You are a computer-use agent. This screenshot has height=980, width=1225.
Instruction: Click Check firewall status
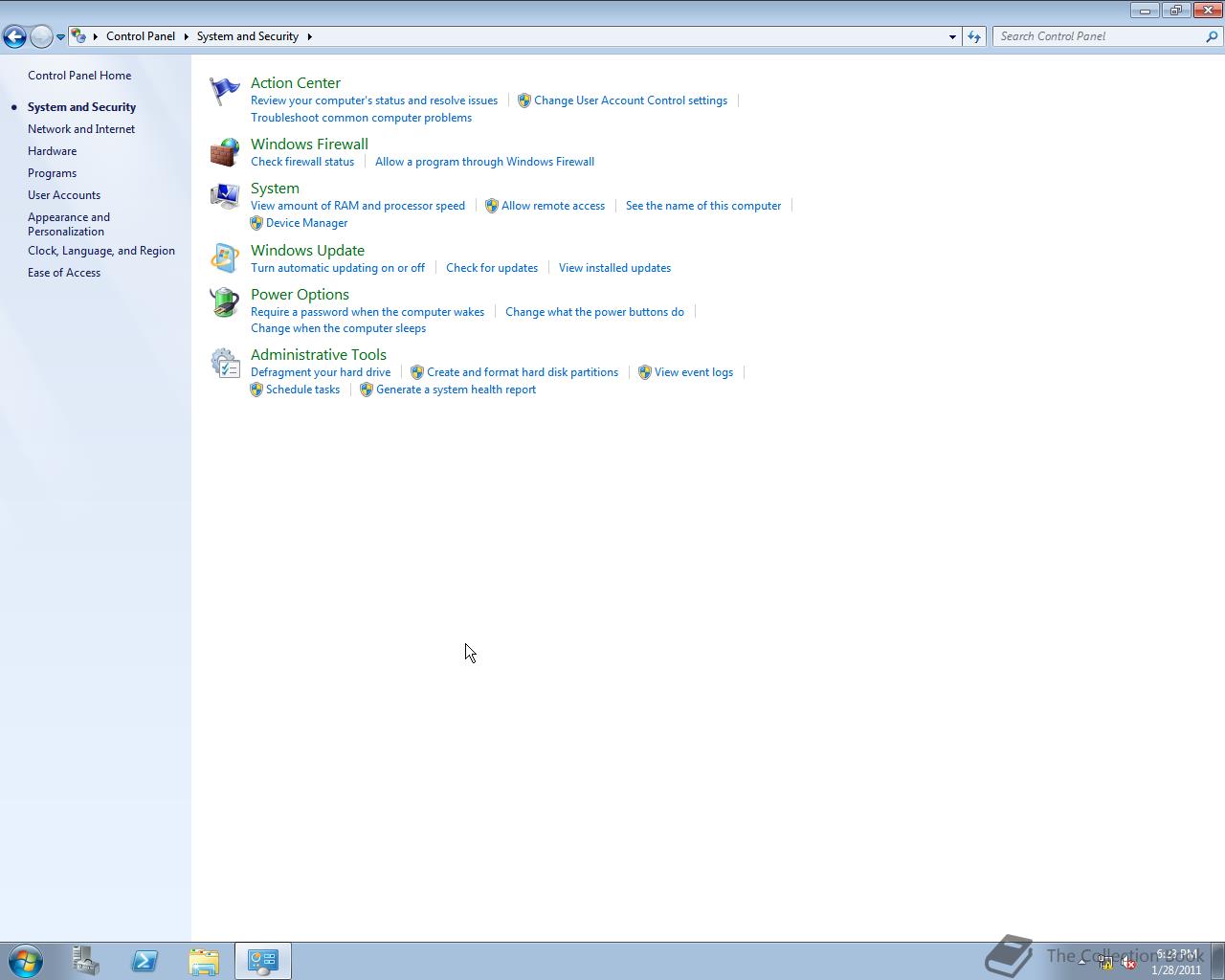coord(302,162)
